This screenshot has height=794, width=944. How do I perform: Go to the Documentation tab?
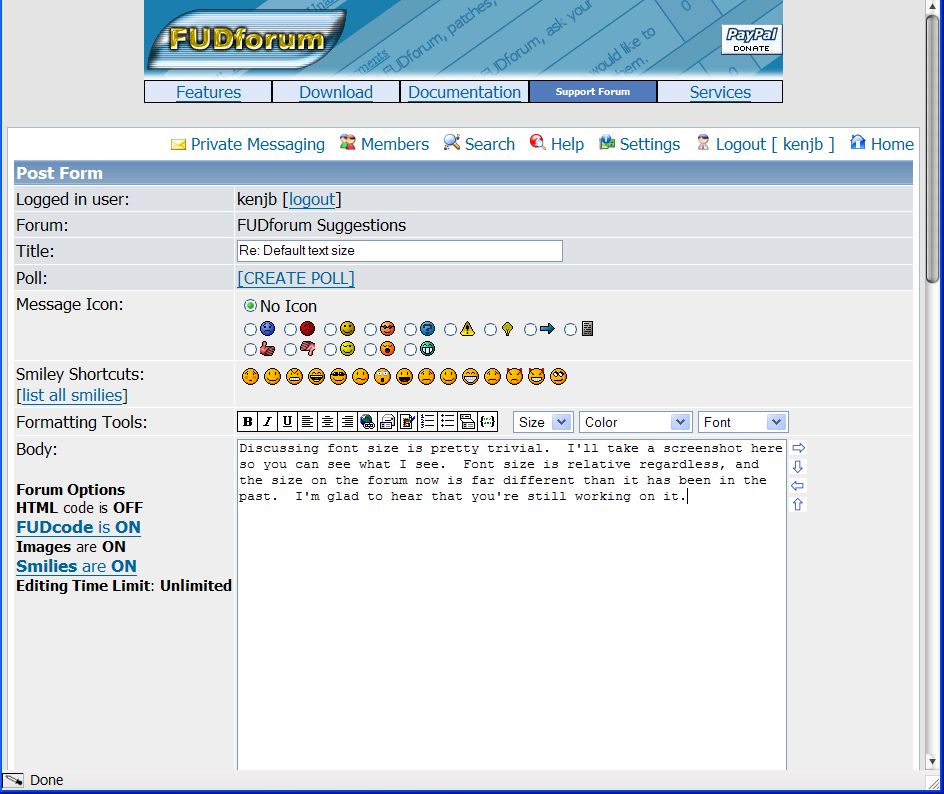[x=464, y=92]
